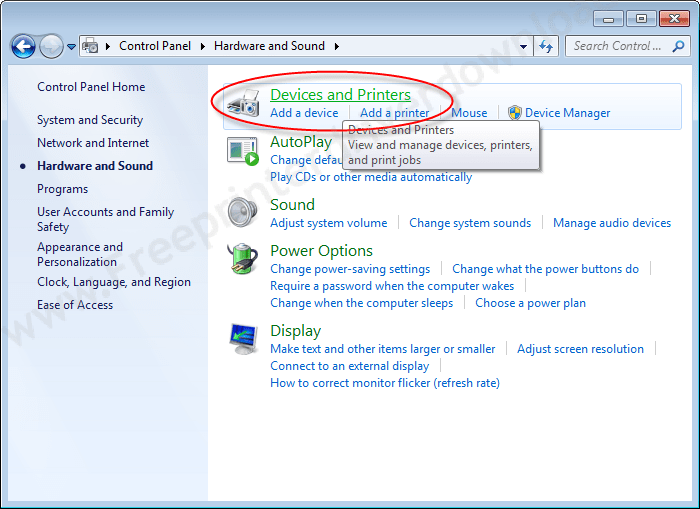The width and height of the screenshot is (700, 509).
Task: Click the Sound speaker icon
Action: (x=242, y=212)
